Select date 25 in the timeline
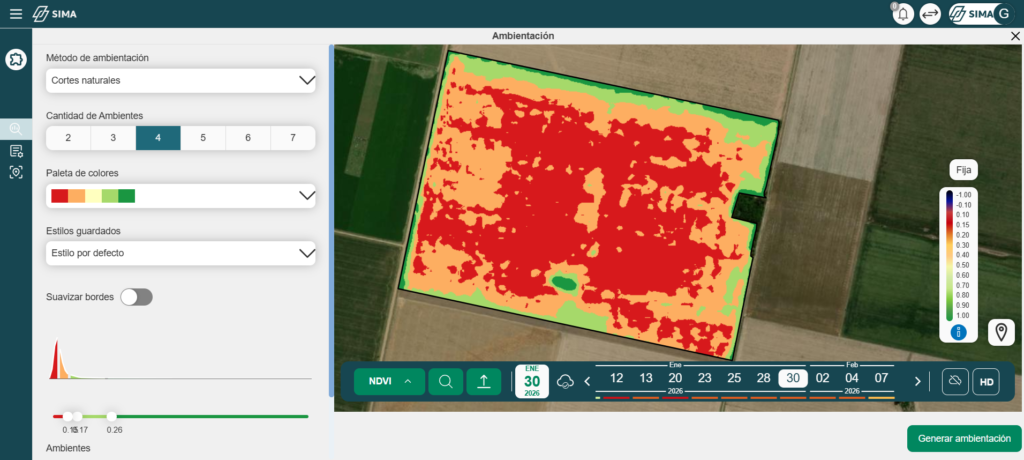Image resolution: width=1024 pixels, height=460 pixels. 734,378
